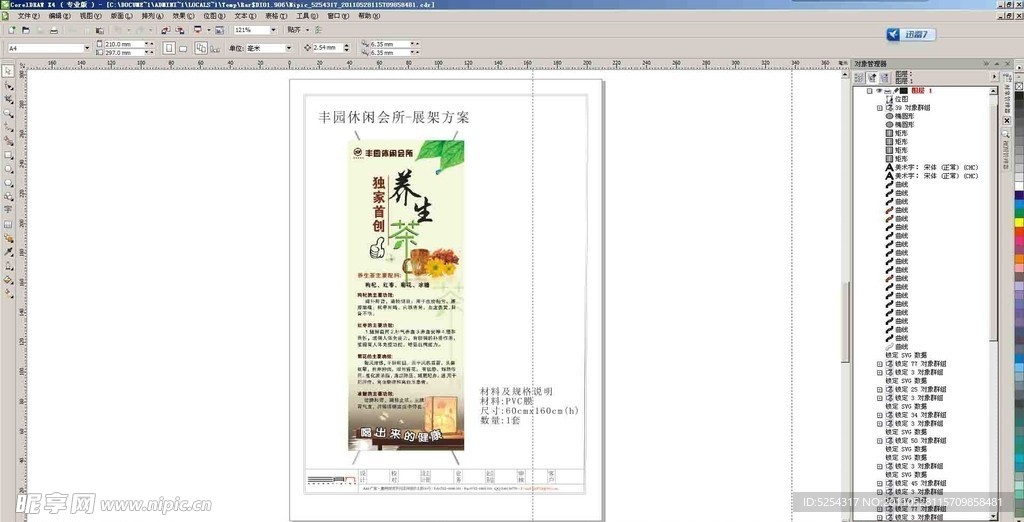
Task: Set page orientation to portrait
Action: 168,48
